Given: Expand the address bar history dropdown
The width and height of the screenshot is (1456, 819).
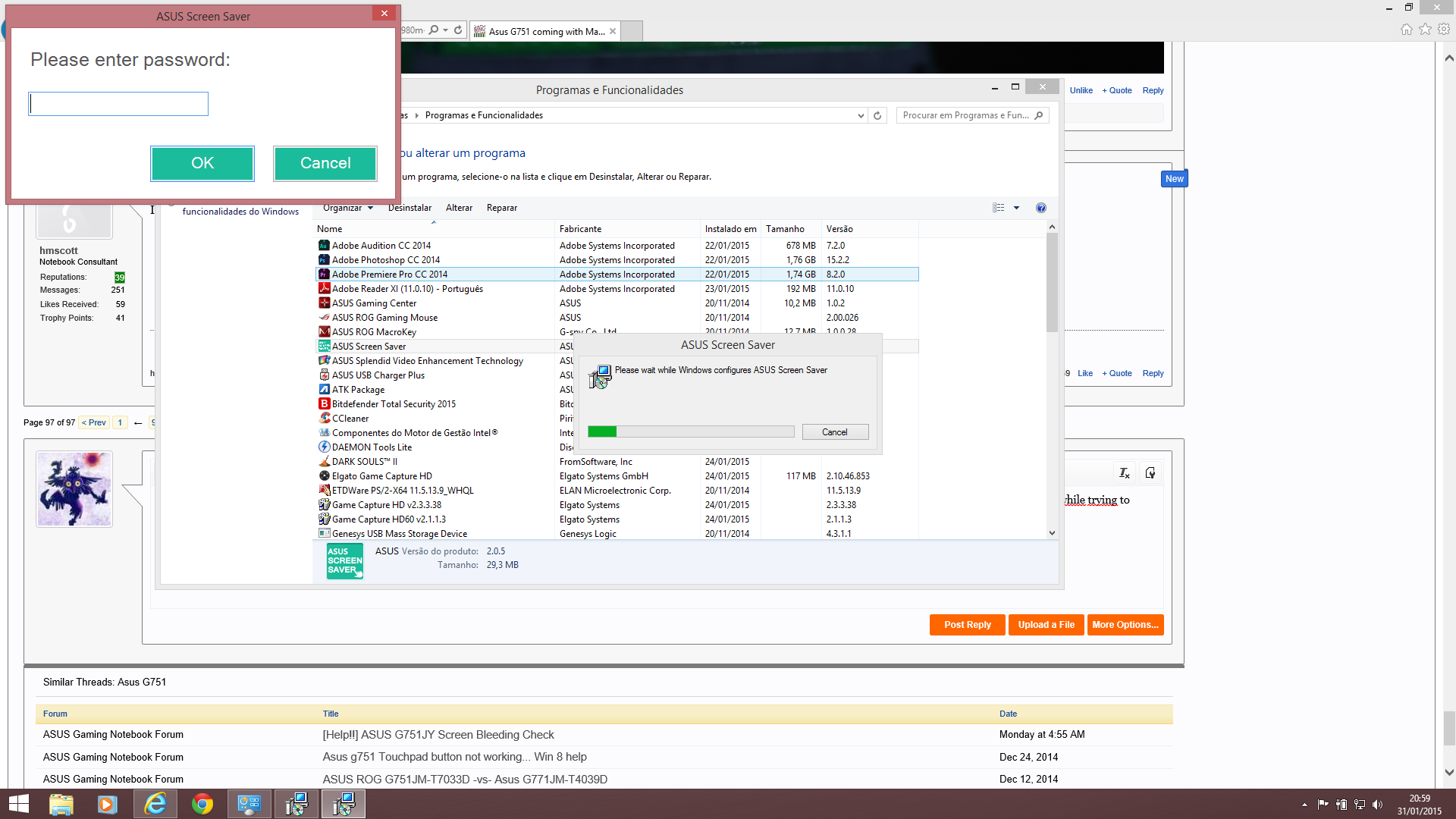Looking at the screenshot, I should pyautogui.click(x=860, y=115).
